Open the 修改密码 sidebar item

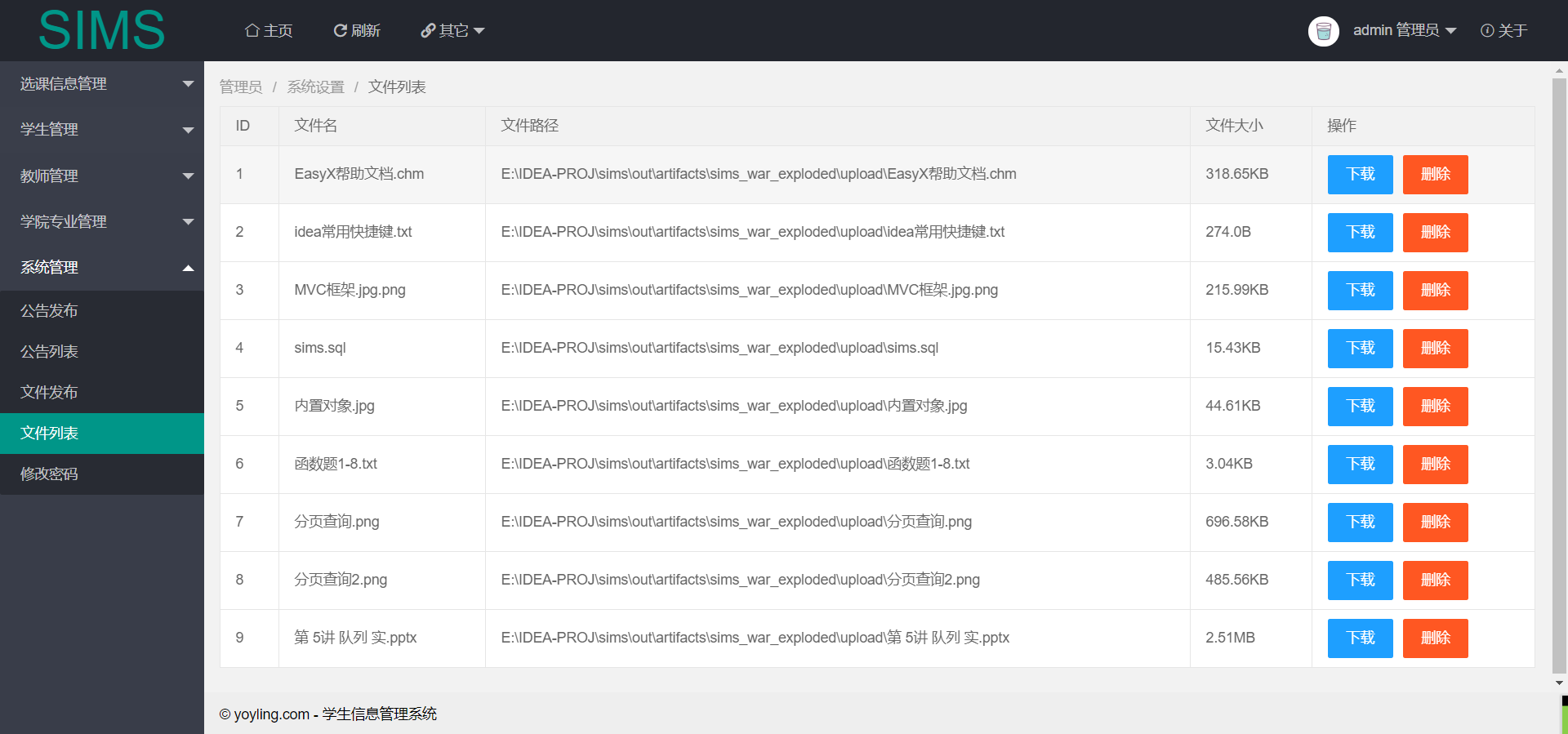pos(102,474)
